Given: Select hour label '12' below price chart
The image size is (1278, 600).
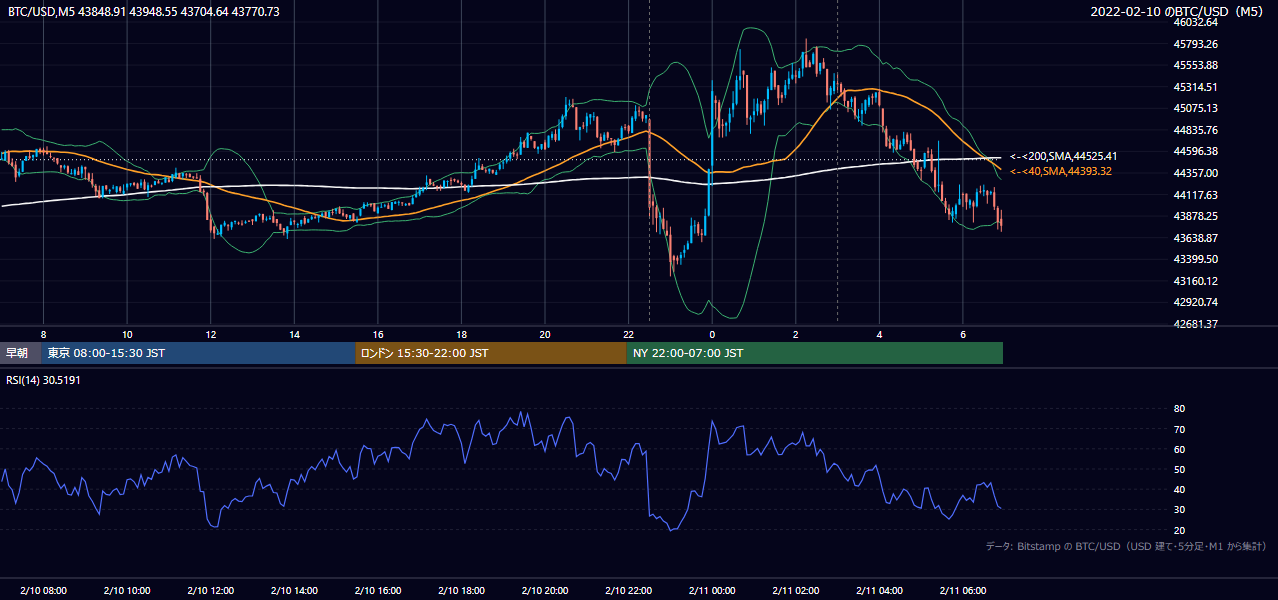Looking at the screenshot, I should click(211, 334).
